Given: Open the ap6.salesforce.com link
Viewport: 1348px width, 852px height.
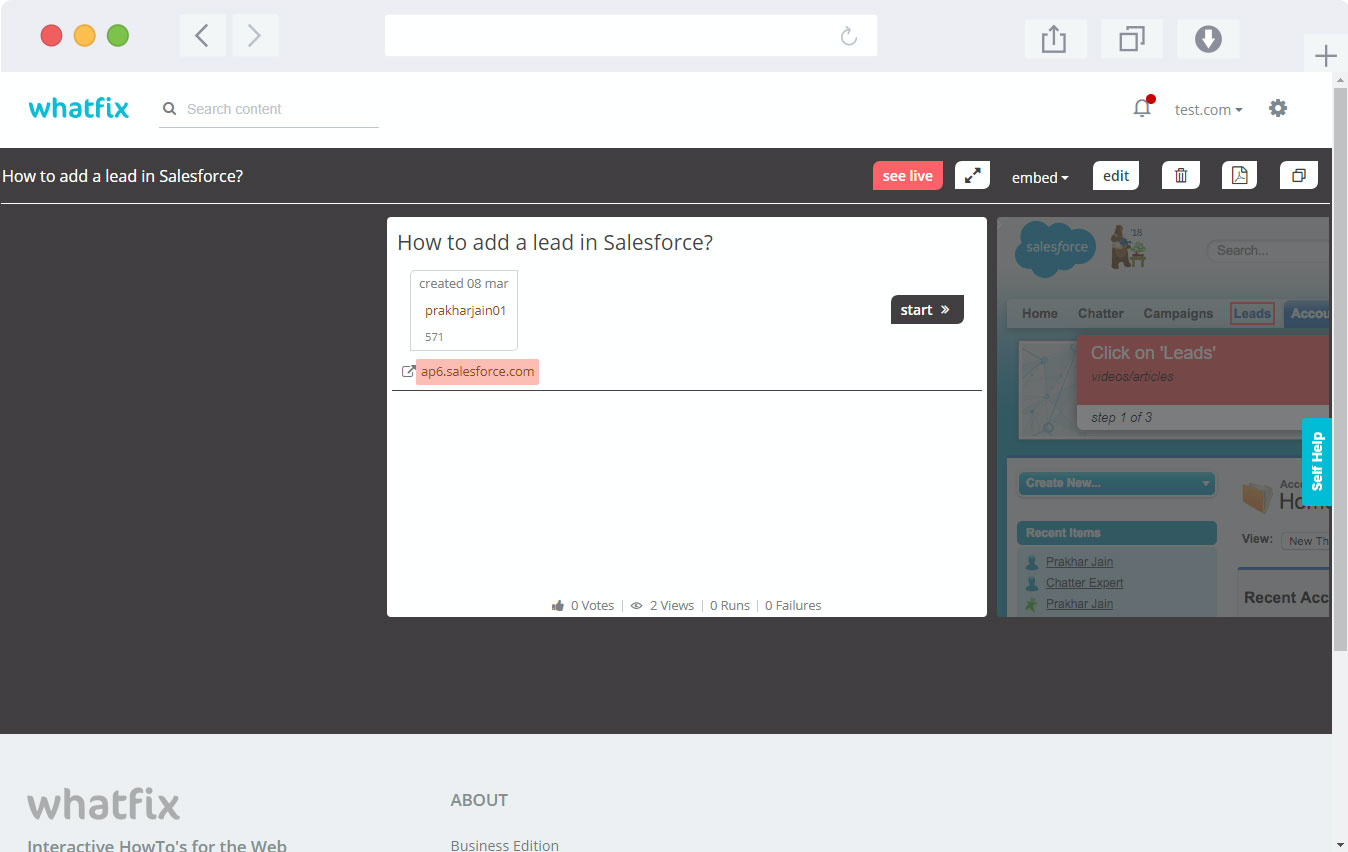Looking at the screenshot, I should [478, 371].
